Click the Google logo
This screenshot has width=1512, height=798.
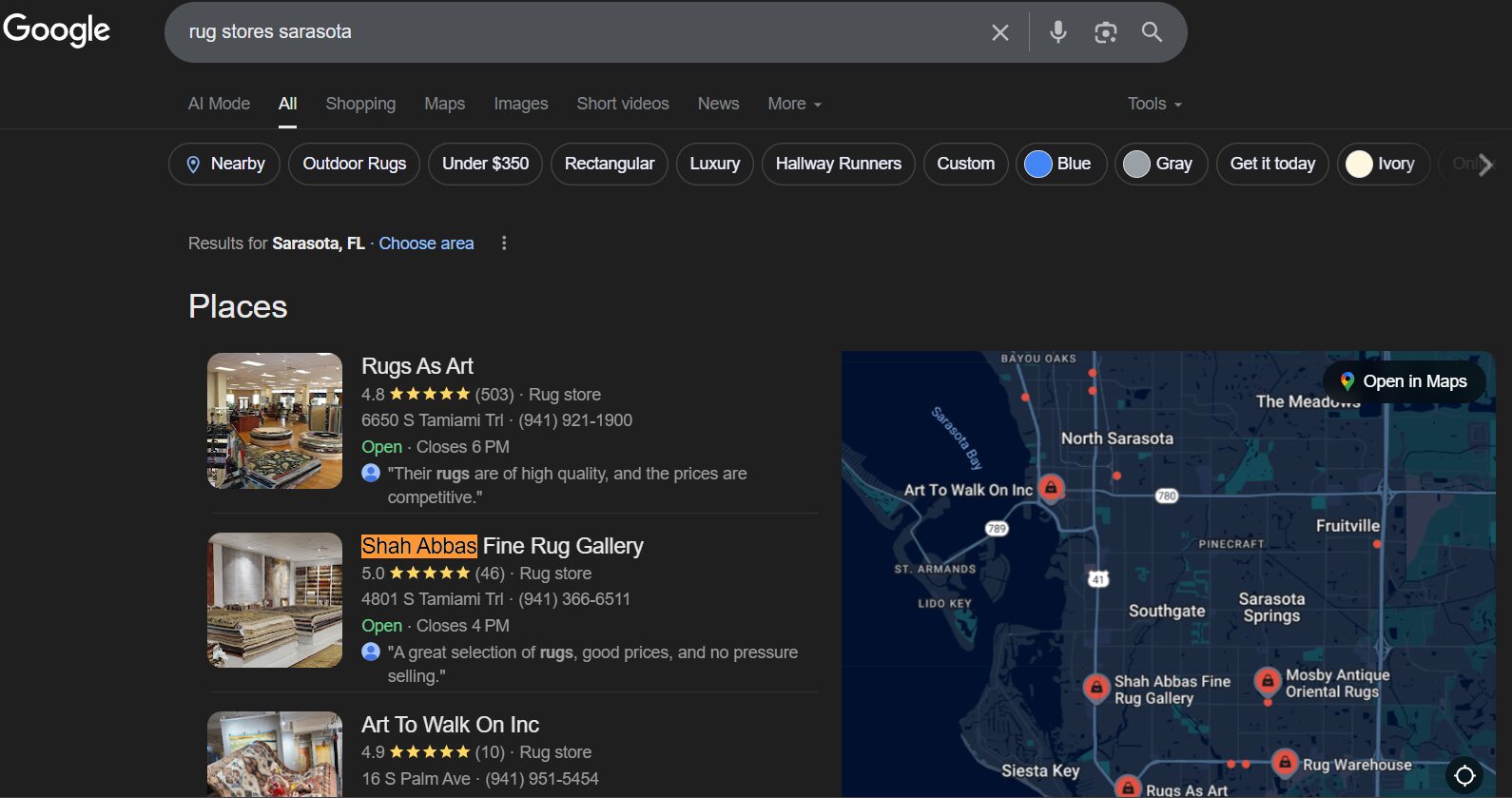pyautogui.click(x=57, y=29)
